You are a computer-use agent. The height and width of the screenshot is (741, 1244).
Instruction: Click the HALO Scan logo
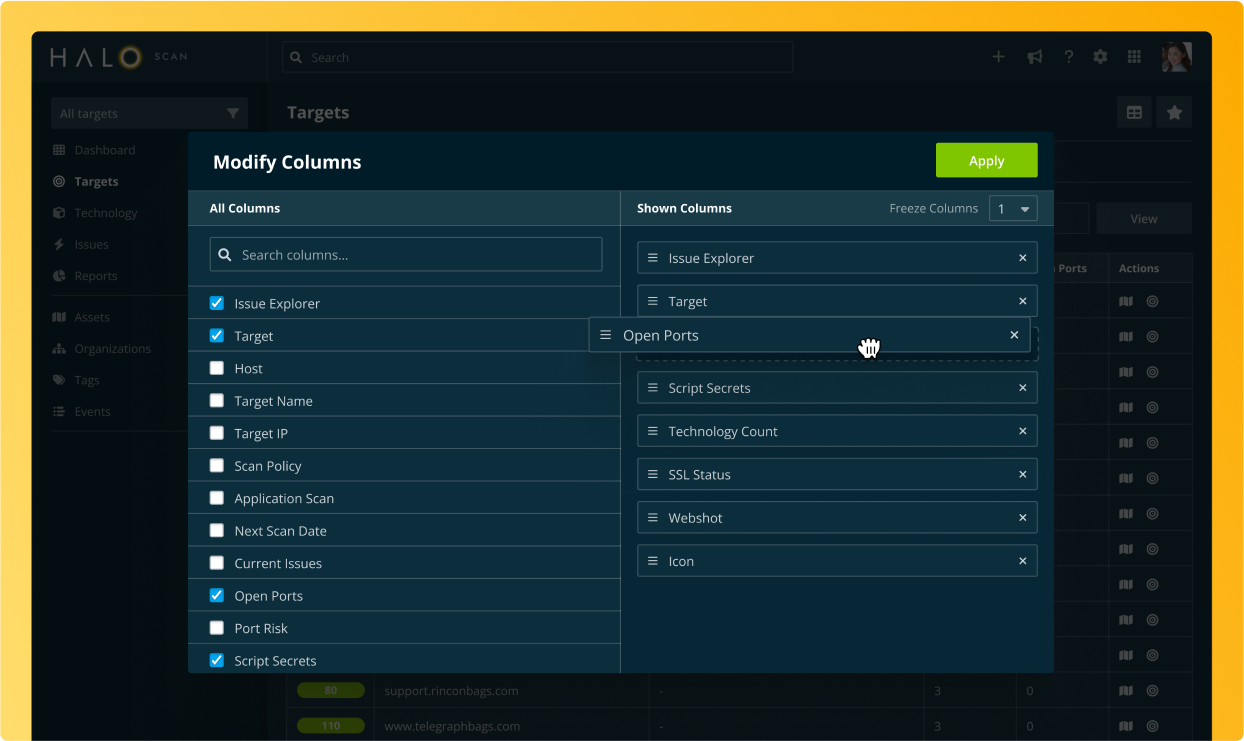[118, 57]
